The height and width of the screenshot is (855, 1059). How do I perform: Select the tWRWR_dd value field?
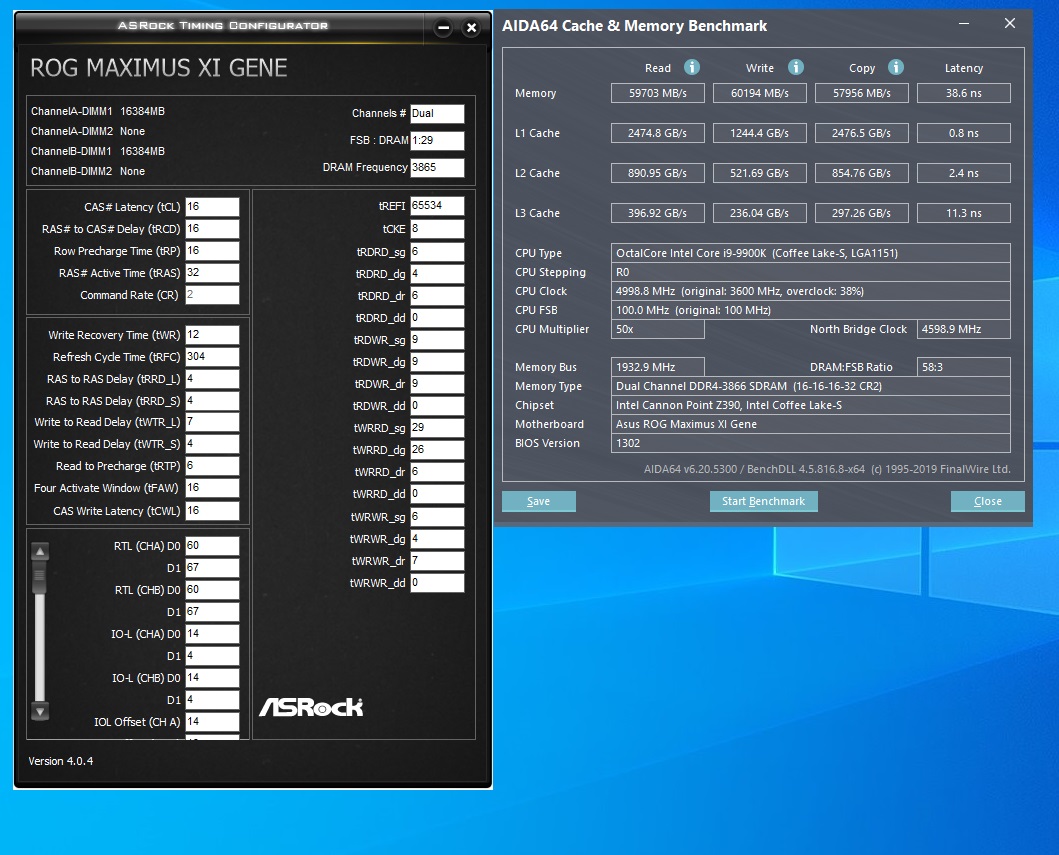coord(437,583)
